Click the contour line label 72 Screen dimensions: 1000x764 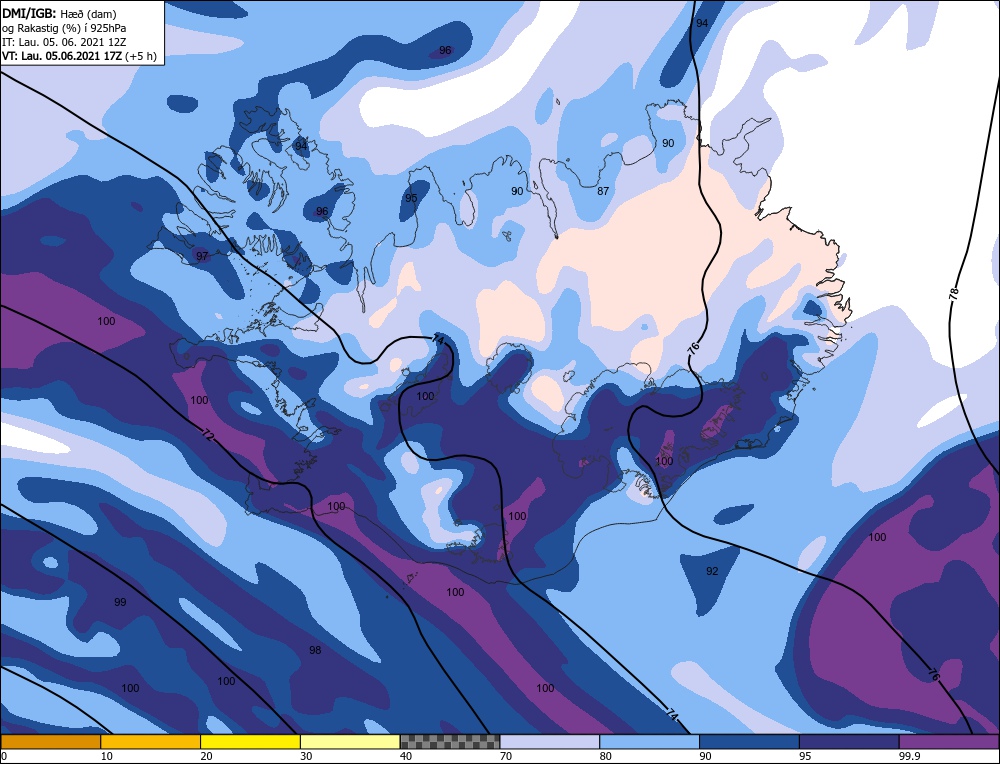[208, 436]
